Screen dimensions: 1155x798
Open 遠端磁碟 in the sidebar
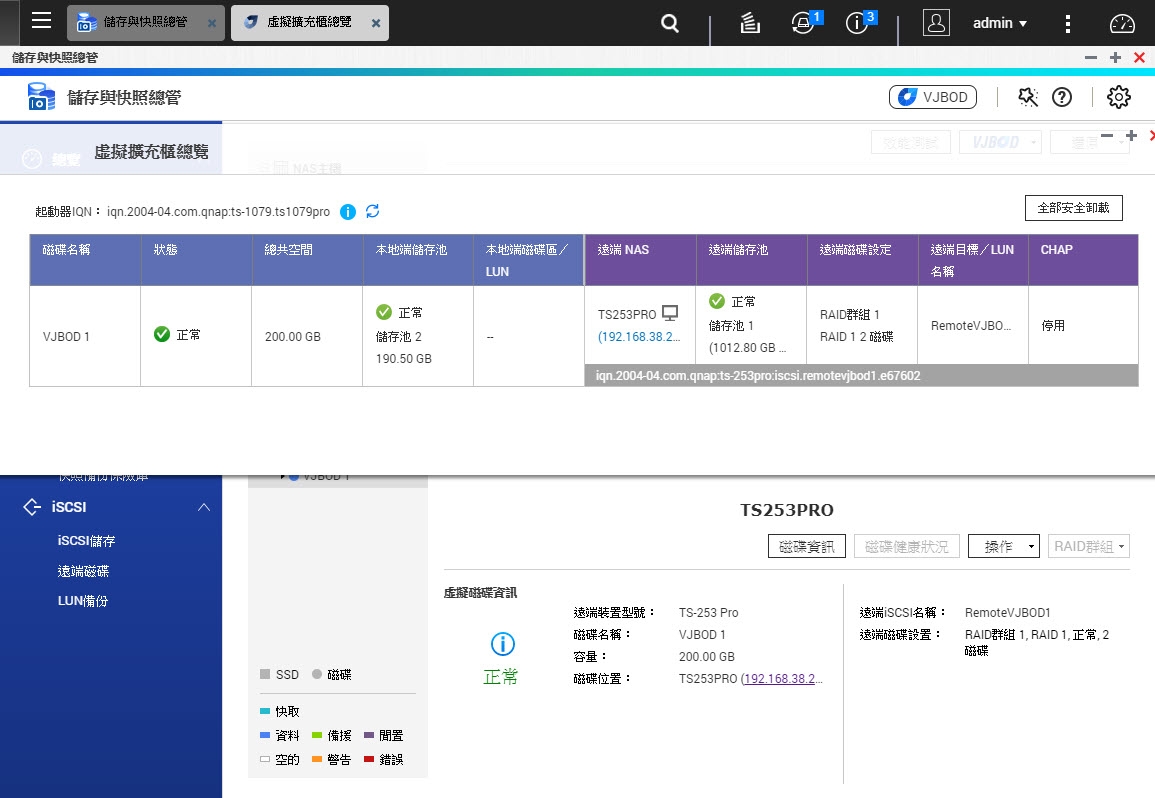(x=83, y=571)
